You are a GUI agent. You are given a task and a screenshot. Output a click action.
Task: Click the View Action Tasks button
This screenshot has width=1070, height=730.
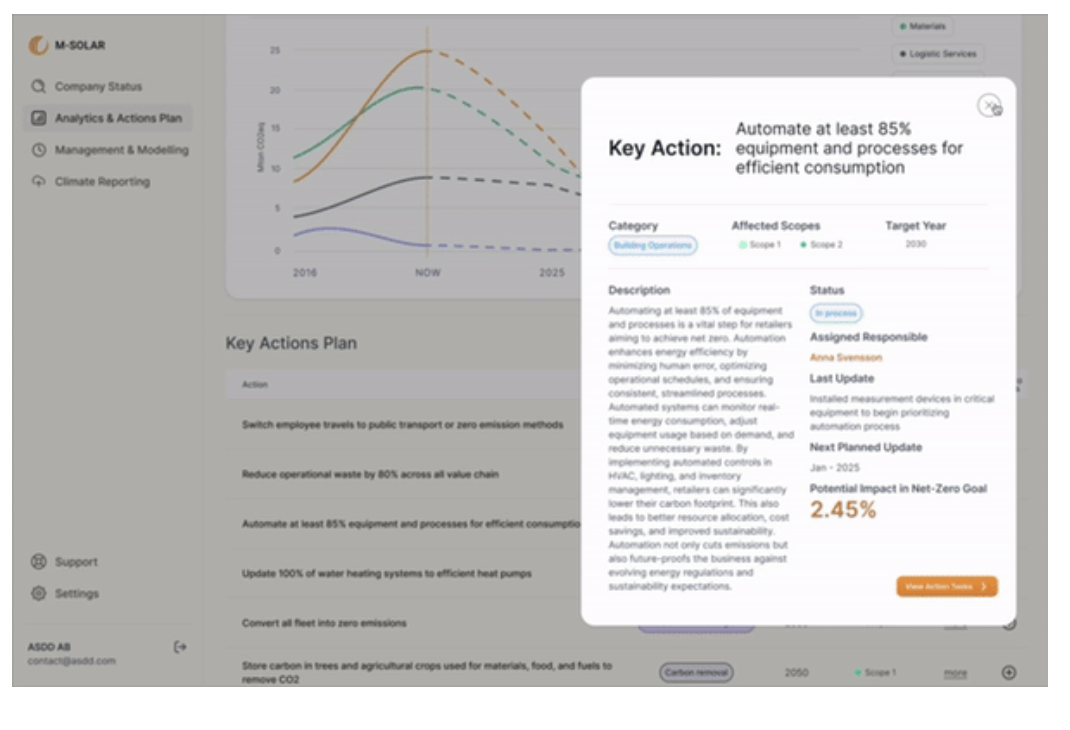(946, 587)
